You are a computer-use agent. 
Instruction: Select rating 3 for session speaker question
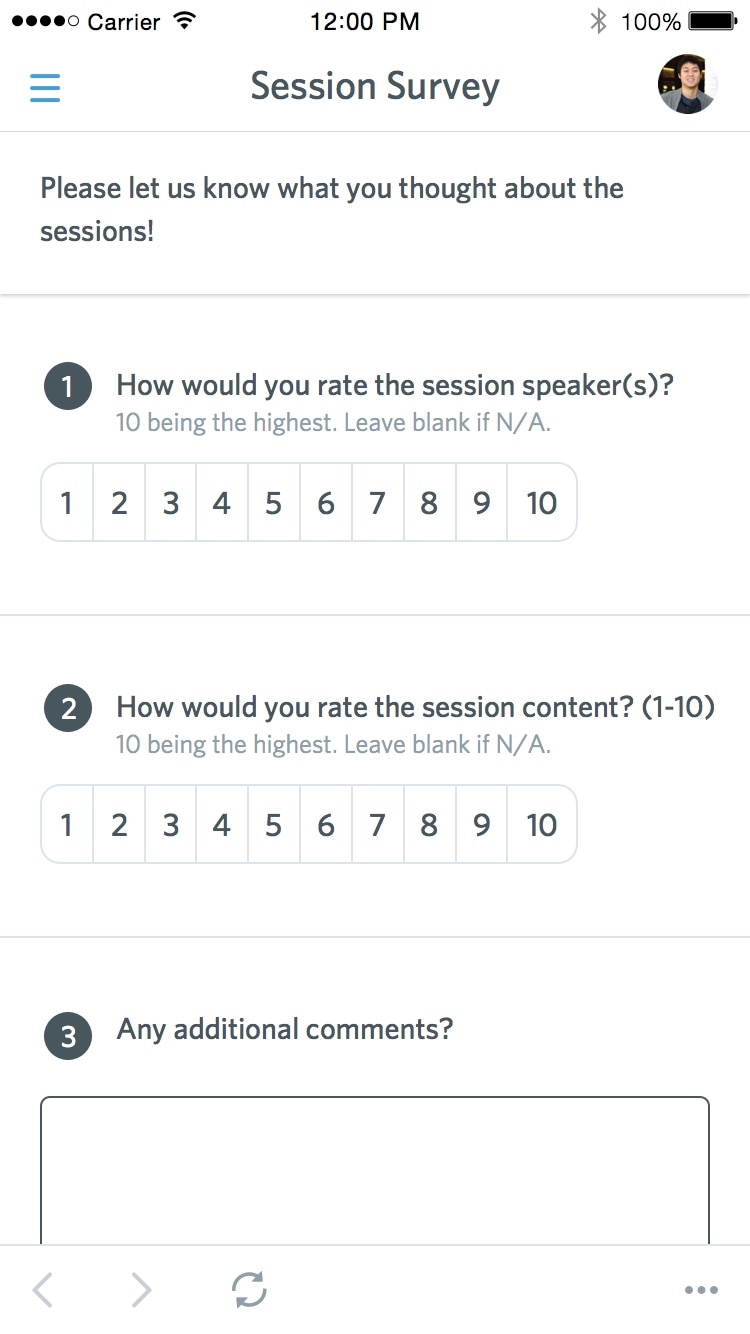point(170,503)
